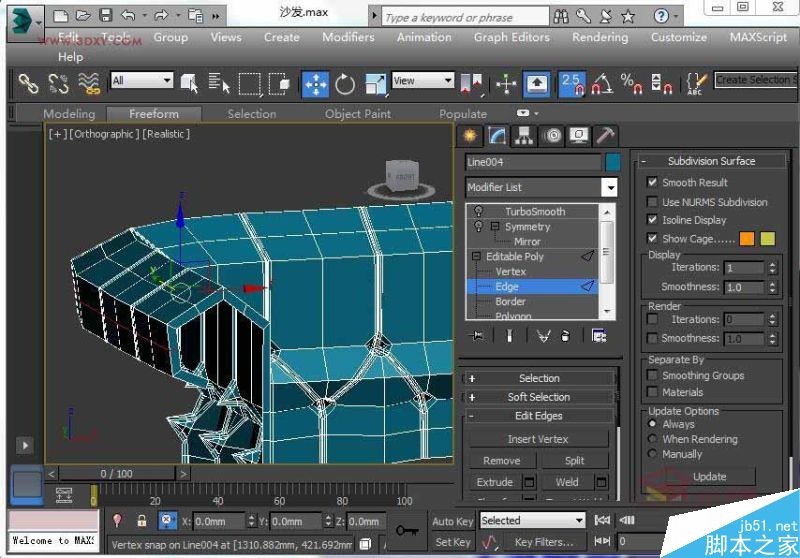Open the Customize menu
This screenshot has height=558, width=800.
(679, 37)
